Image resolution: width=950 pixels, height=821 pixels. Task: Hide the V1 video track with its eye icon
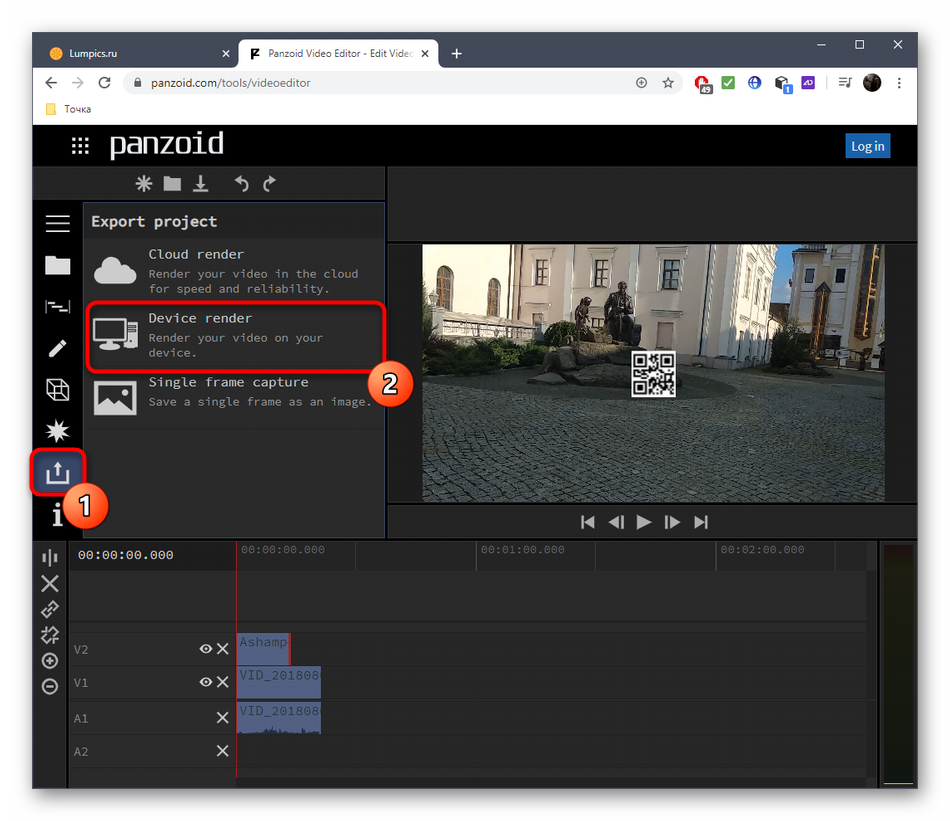[206, 682]
